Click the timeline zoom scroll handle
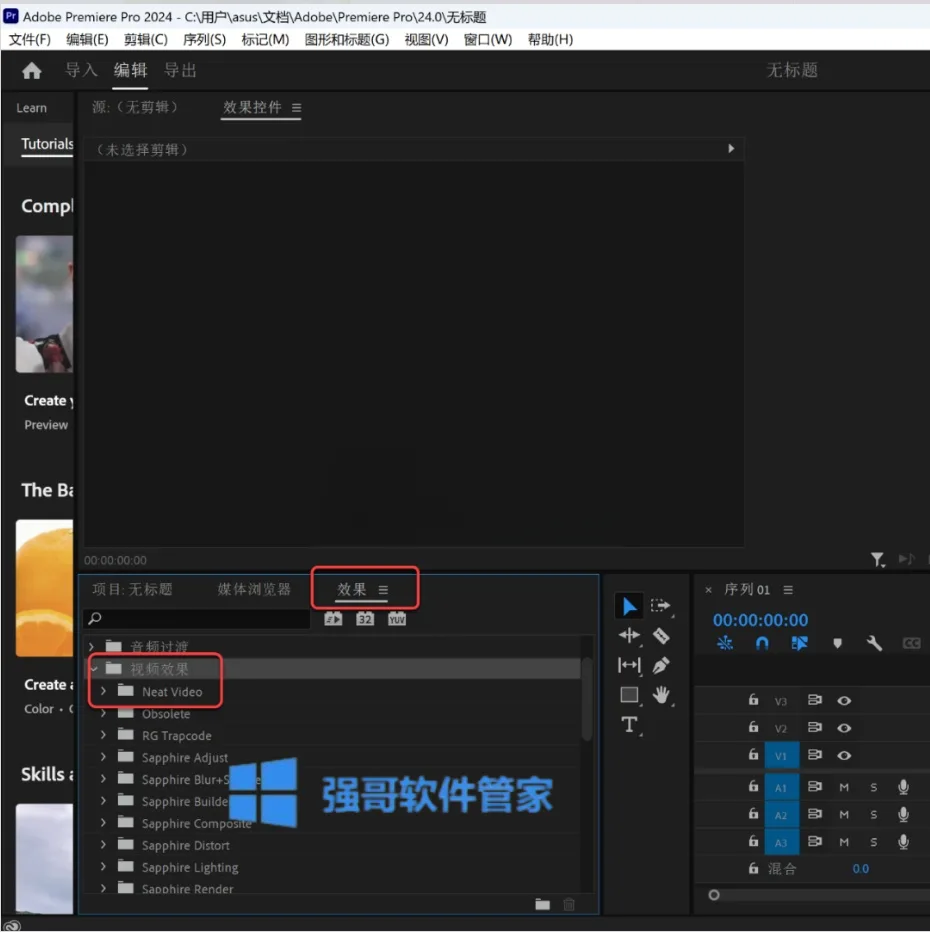Image resolution: width=930 pixels, height=932 pixels. [x=714, y=895]
